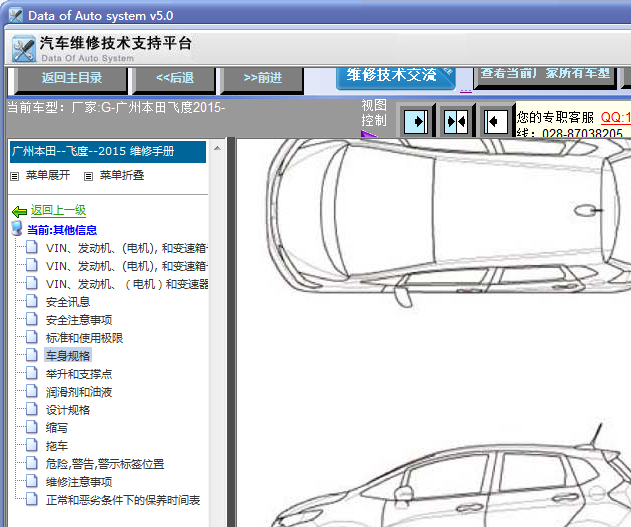Open the 安全讯息 document
This screenshot has width=631, height=527.
(68, 302)
